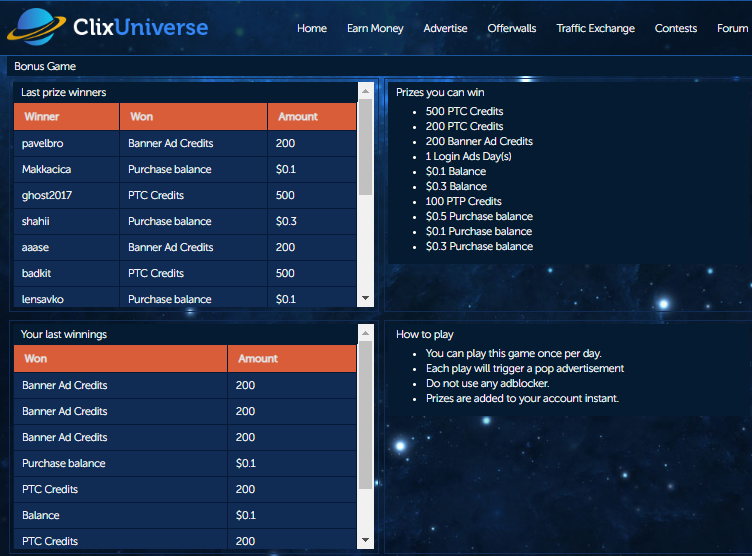Viewport: 752px width, 556px height.
Task: Click Won header in Your last winnings table
Action: (35, 359)
